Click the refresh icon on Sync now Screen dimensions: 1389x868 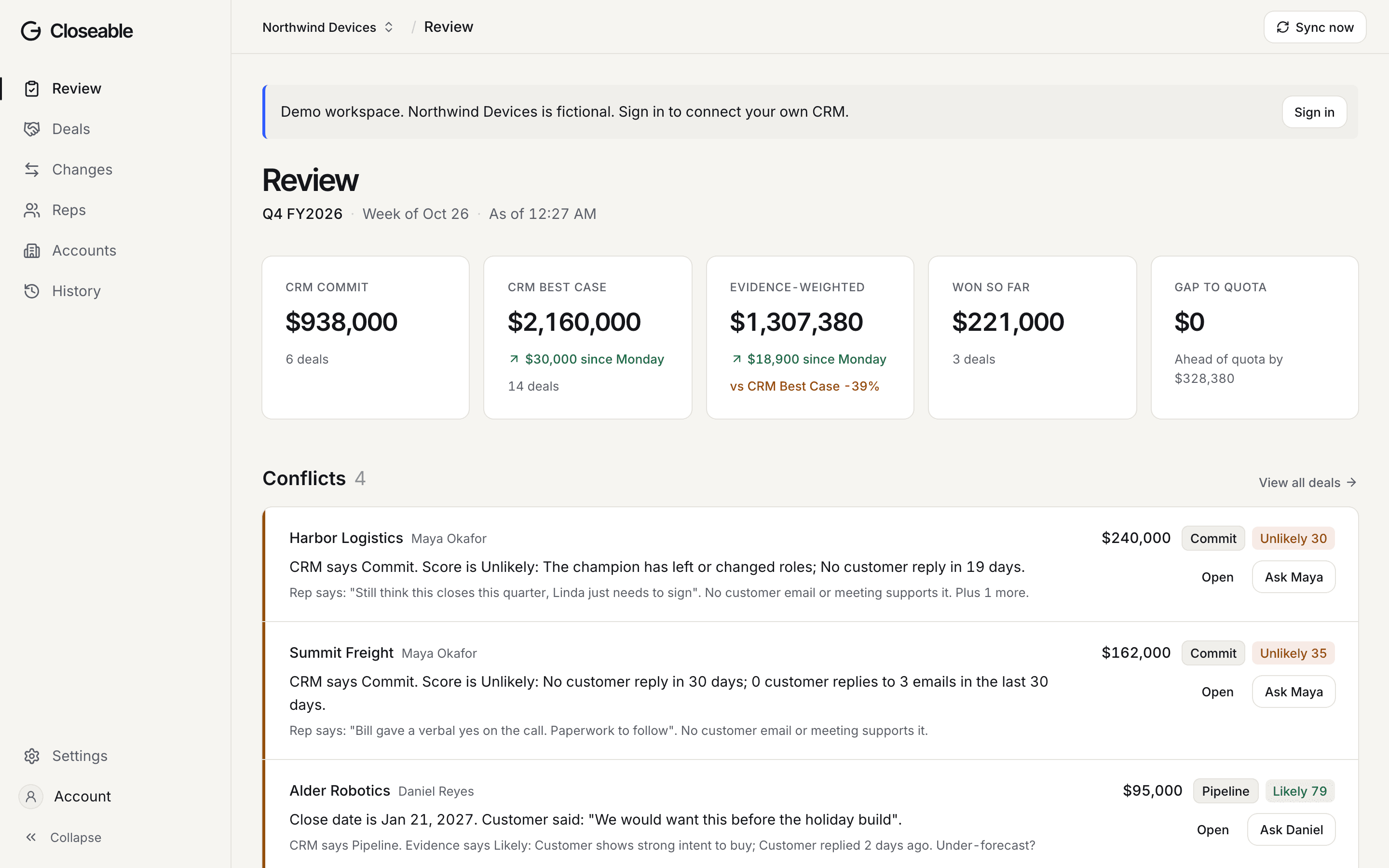click(1283, 27)
